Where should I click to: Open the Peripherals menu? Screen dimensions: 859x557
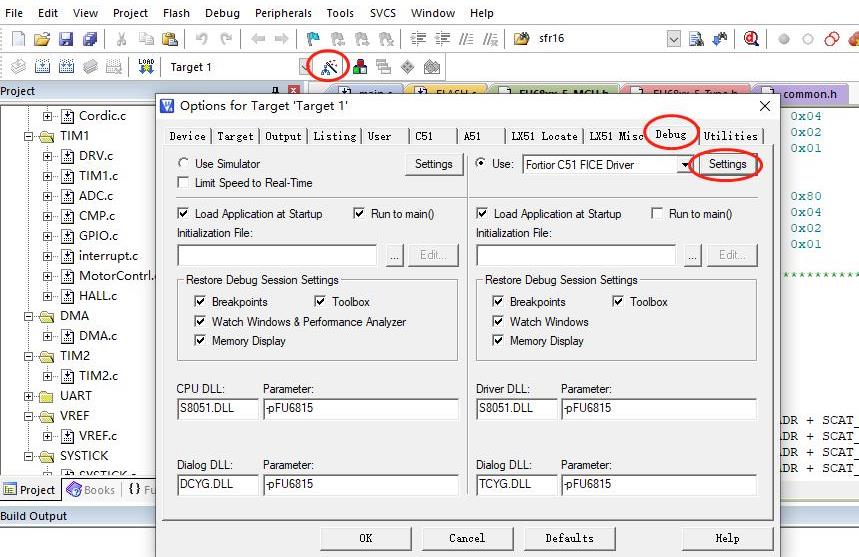click(285, 13)
